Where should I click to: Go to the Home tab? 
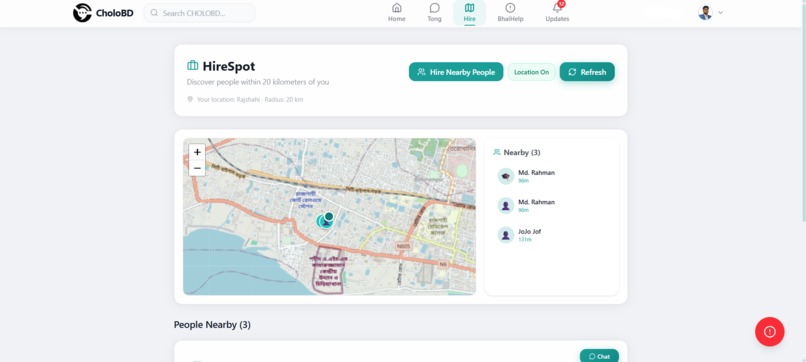(x=396, y=13)
